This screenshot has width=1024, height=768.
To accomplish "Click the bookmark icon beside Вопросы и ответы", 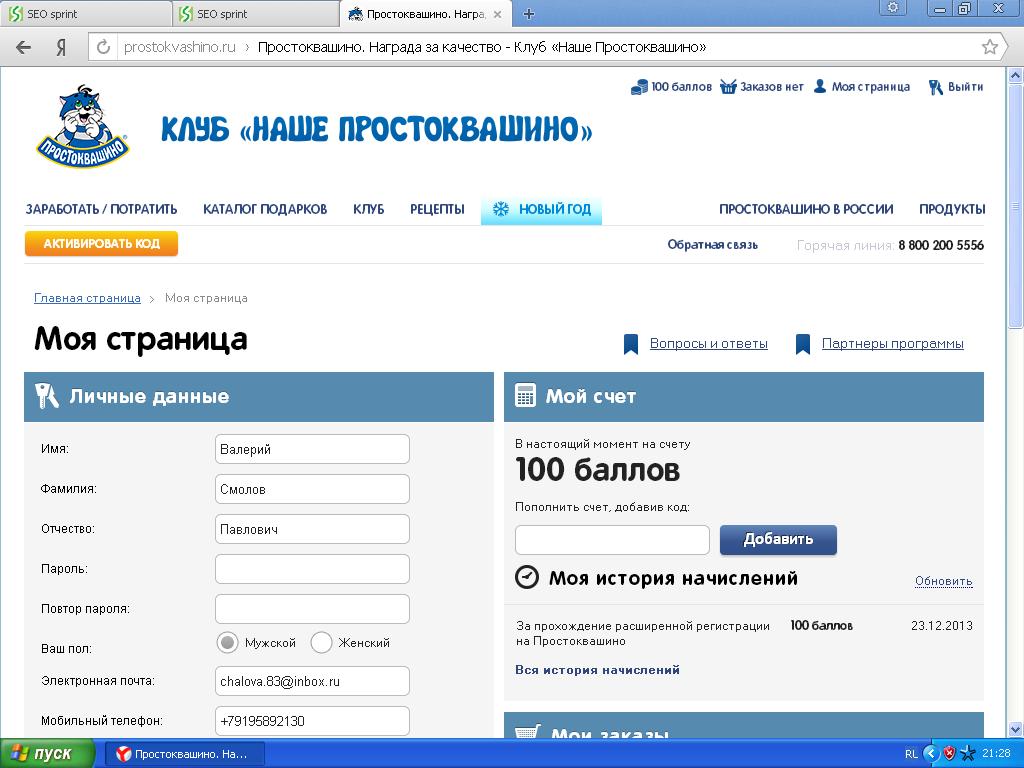I will pyautogui.click(x=631, y=344).
